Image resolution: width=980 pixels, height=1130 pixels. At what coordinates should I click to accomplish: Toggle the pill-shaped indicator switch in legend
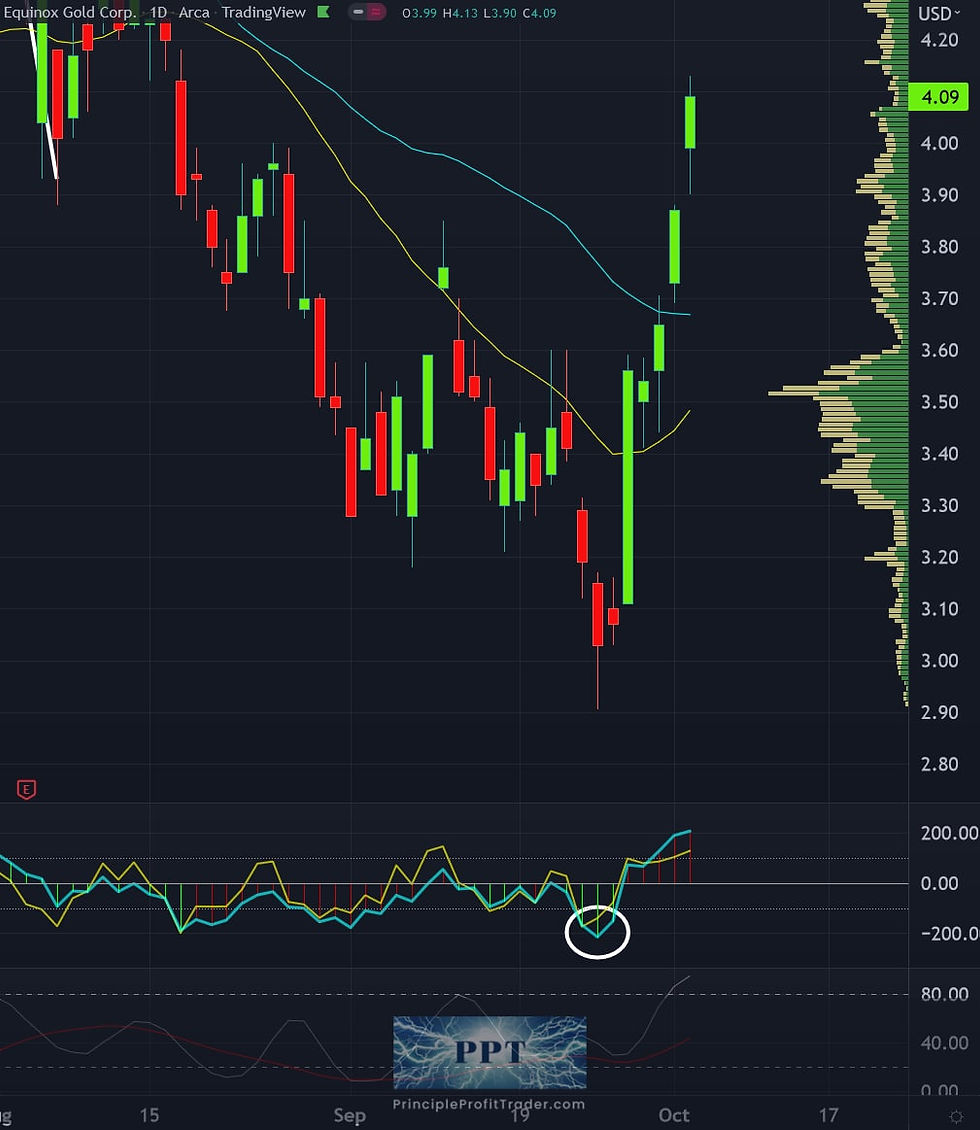367,12
